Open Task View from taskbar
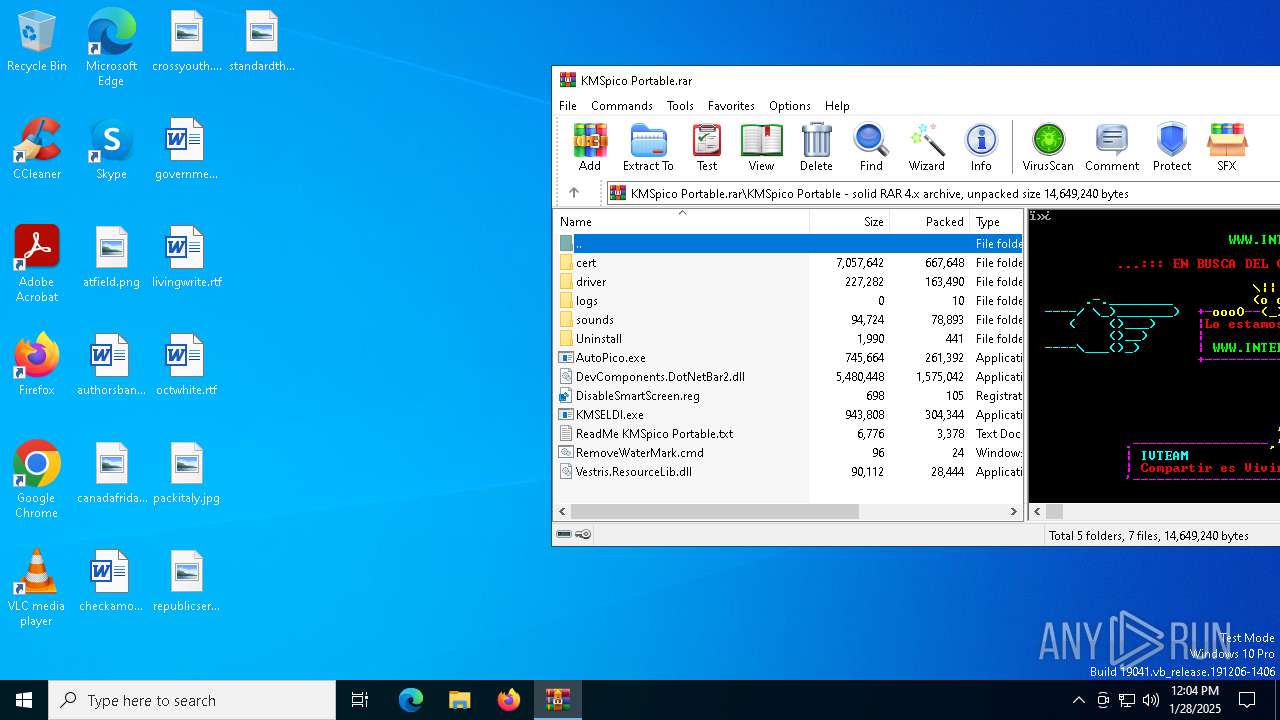Viewport: 1280px width, 720px height. (x=360, y=700)
